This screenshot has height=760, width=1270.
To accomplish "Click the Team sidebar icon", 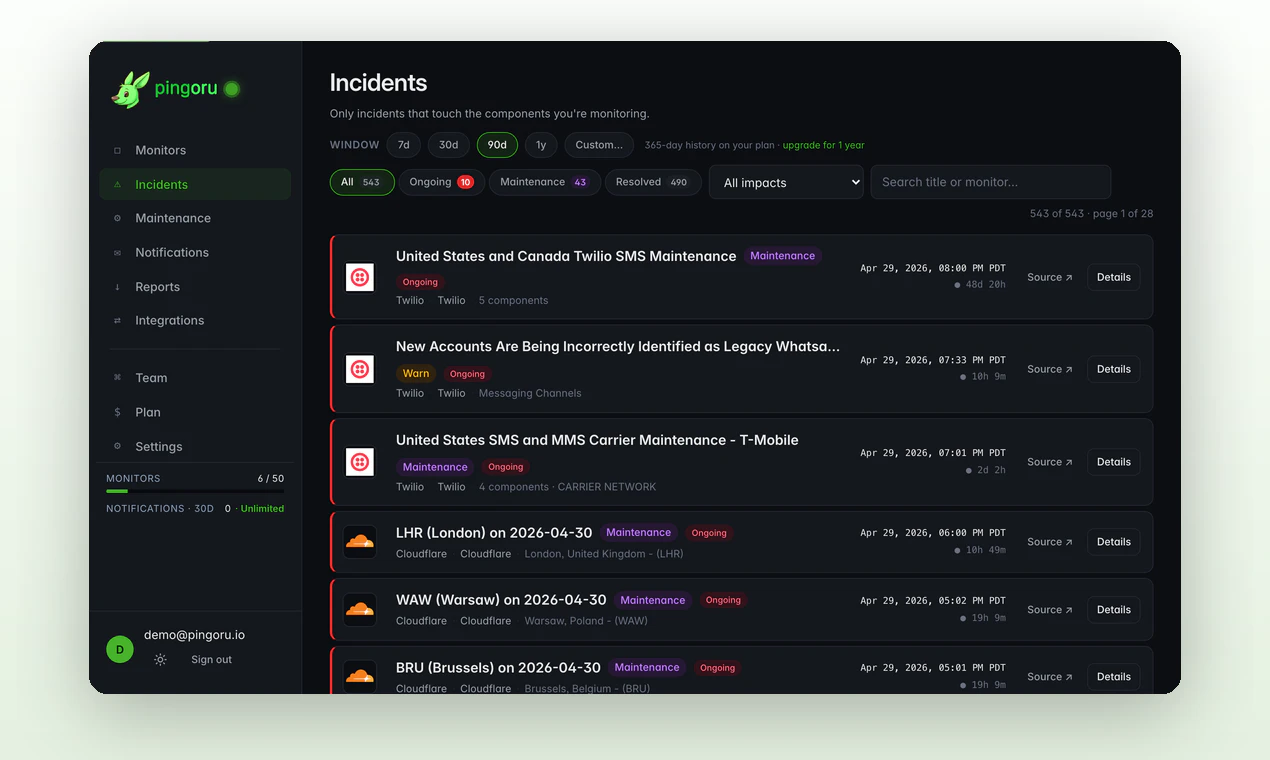I will [x=120, y=377].
